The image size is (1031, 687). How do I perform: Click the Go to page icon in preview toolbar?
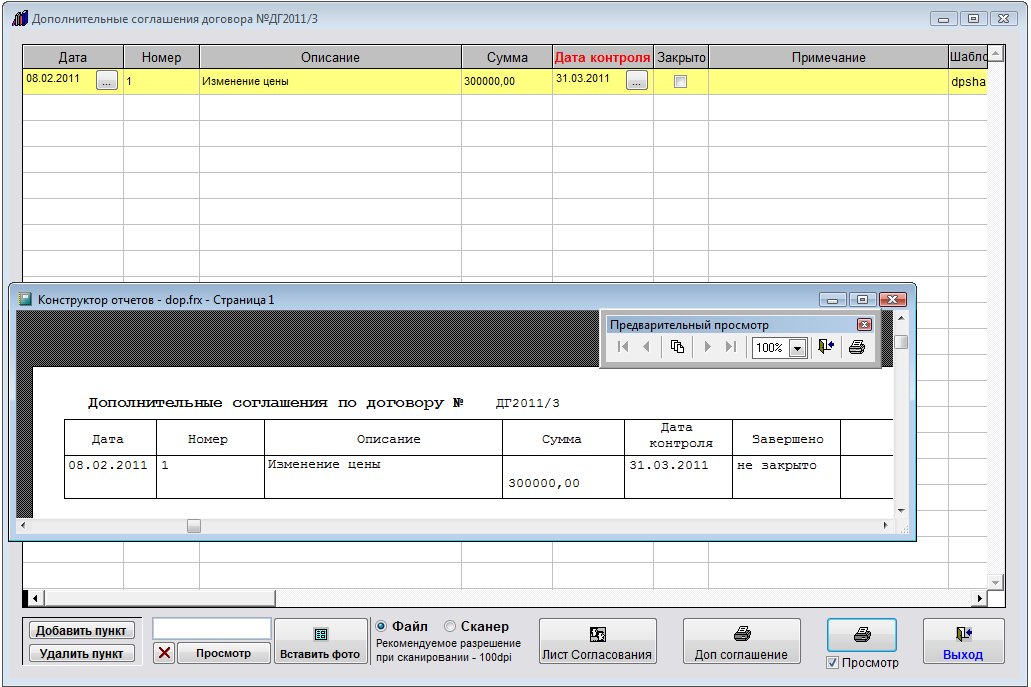677,347
